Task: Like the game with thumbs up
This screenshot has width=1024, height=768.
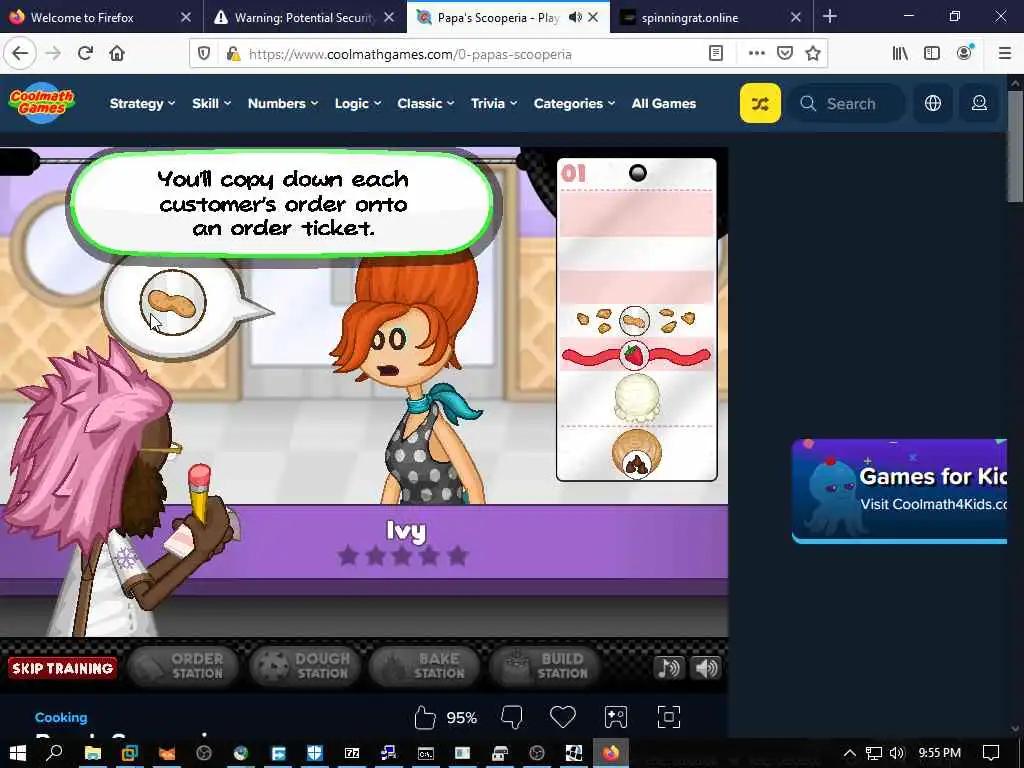Action: tap(424, 717)
